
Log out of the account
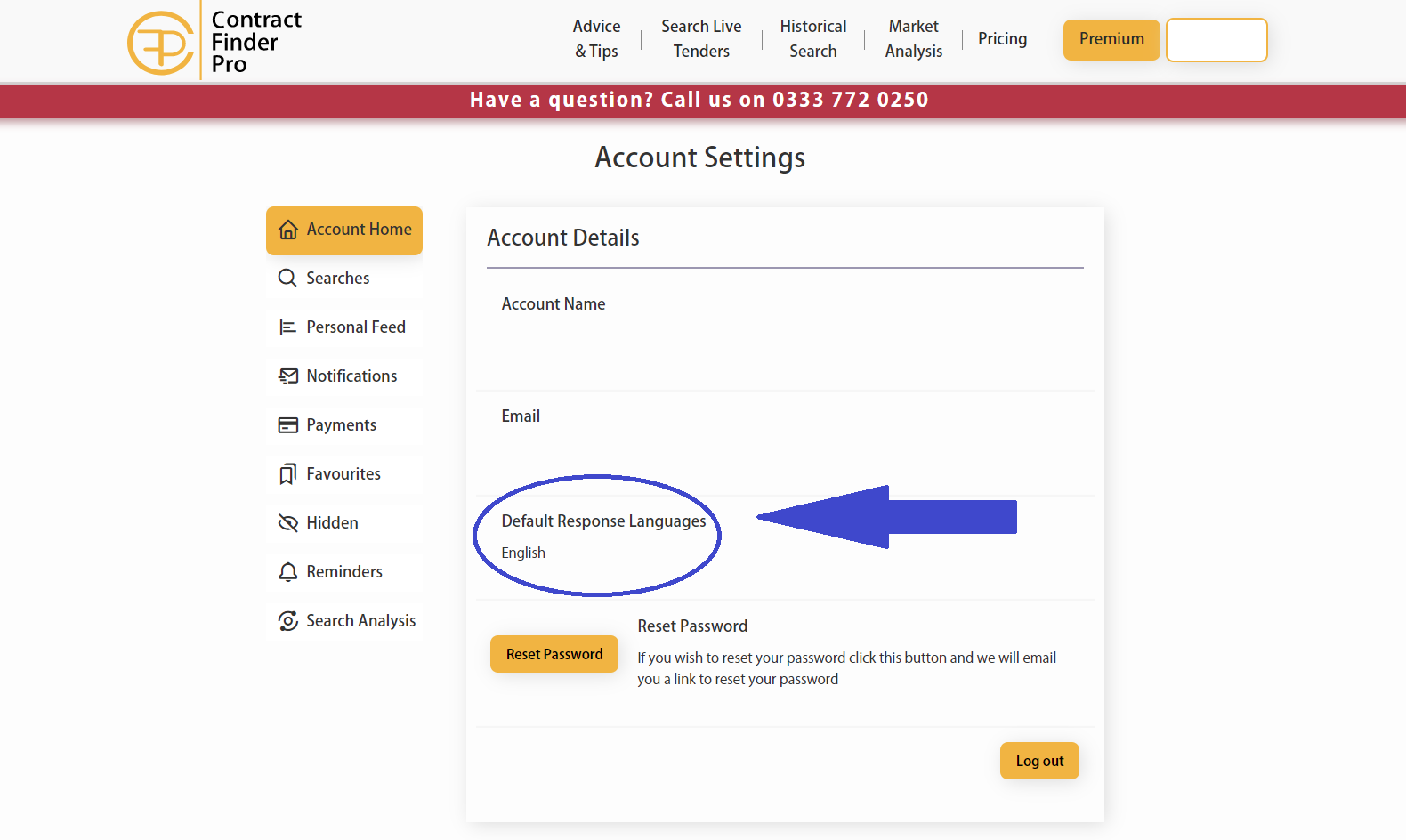[x=1039, y=762]
